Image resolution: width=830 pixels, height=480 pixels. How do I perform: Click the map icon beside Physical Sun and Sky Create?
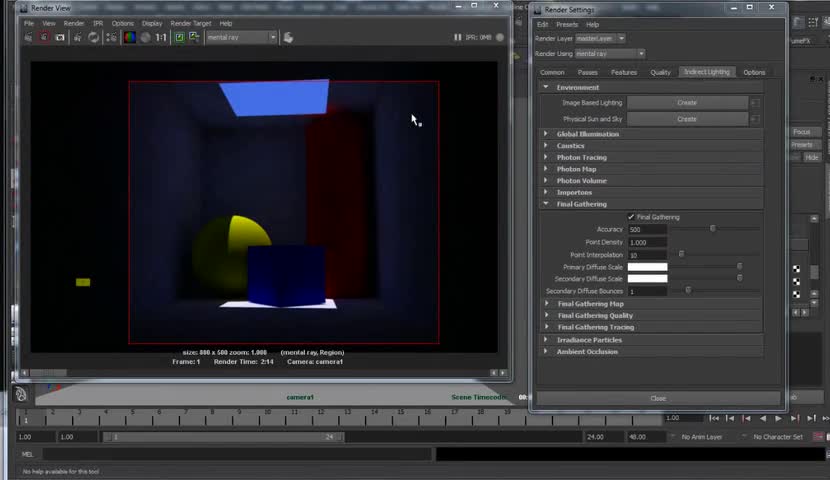(x=755, y=119)
